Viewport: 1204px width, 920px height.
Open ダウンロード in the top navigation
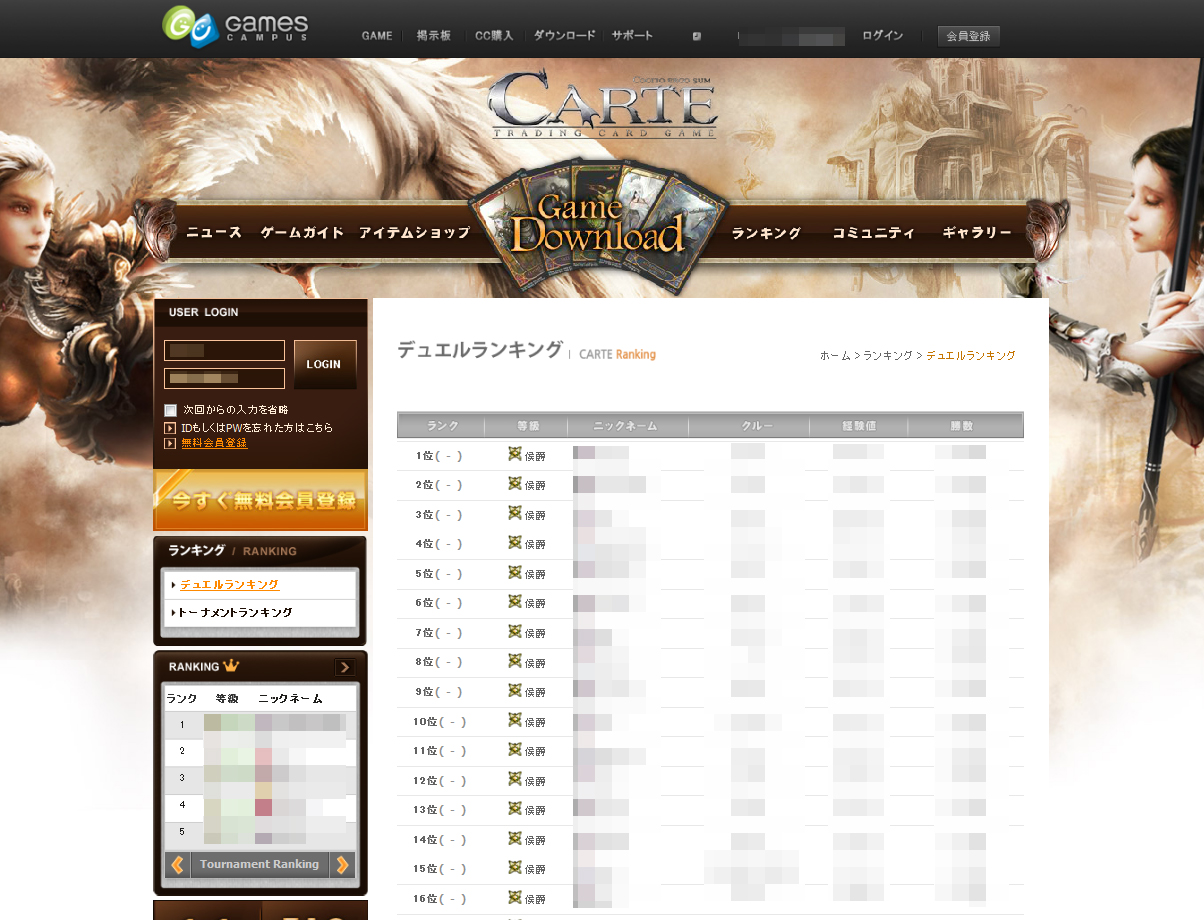tap(564, 36)
